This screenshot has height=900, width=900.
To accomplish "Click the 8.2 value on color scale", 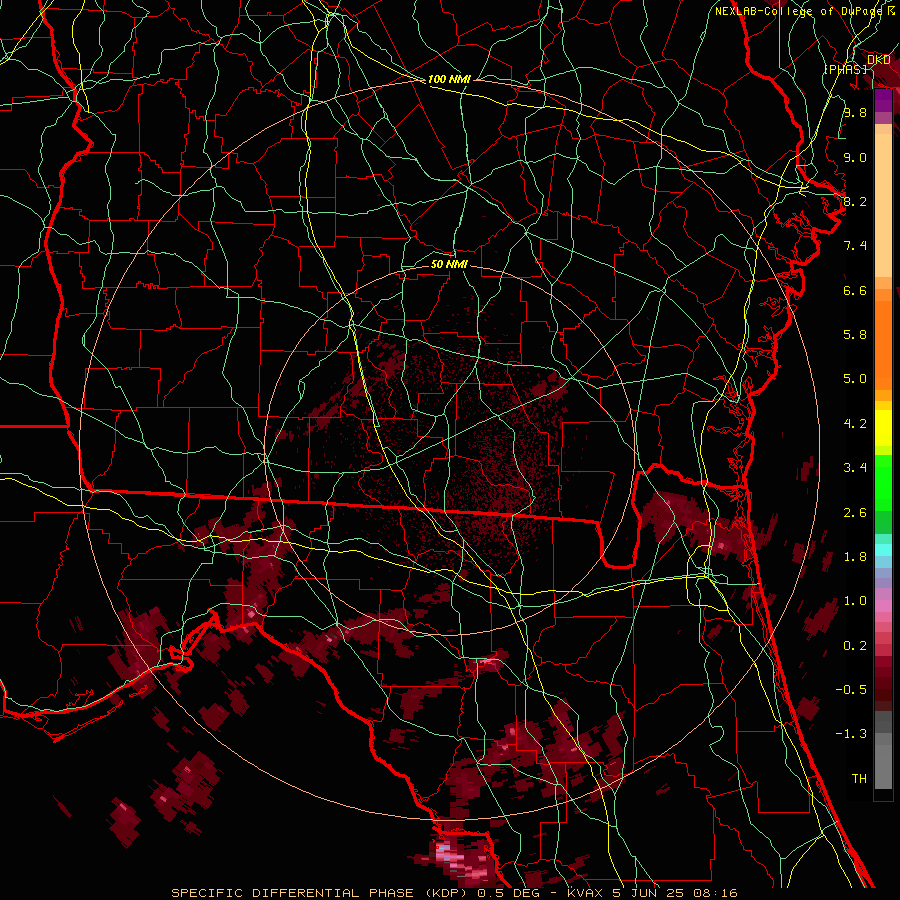I will point(855,201).
